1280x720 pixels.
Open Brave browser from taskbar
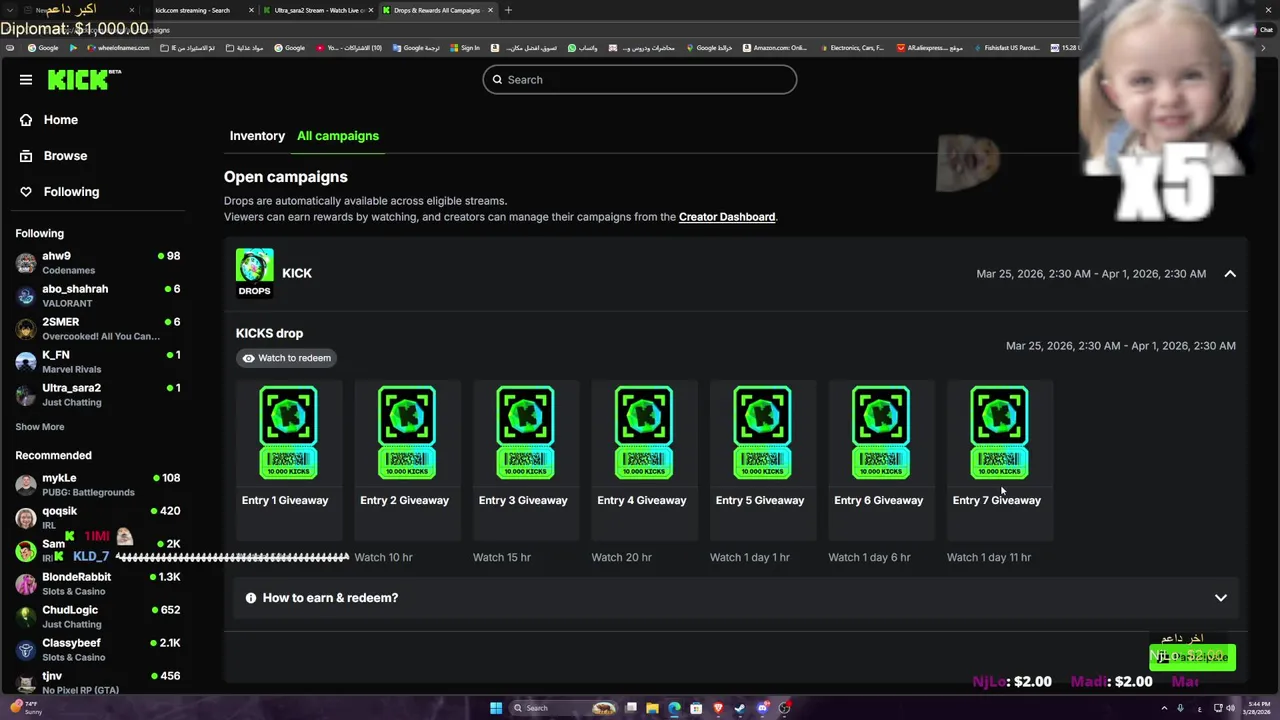click(718, 708)
